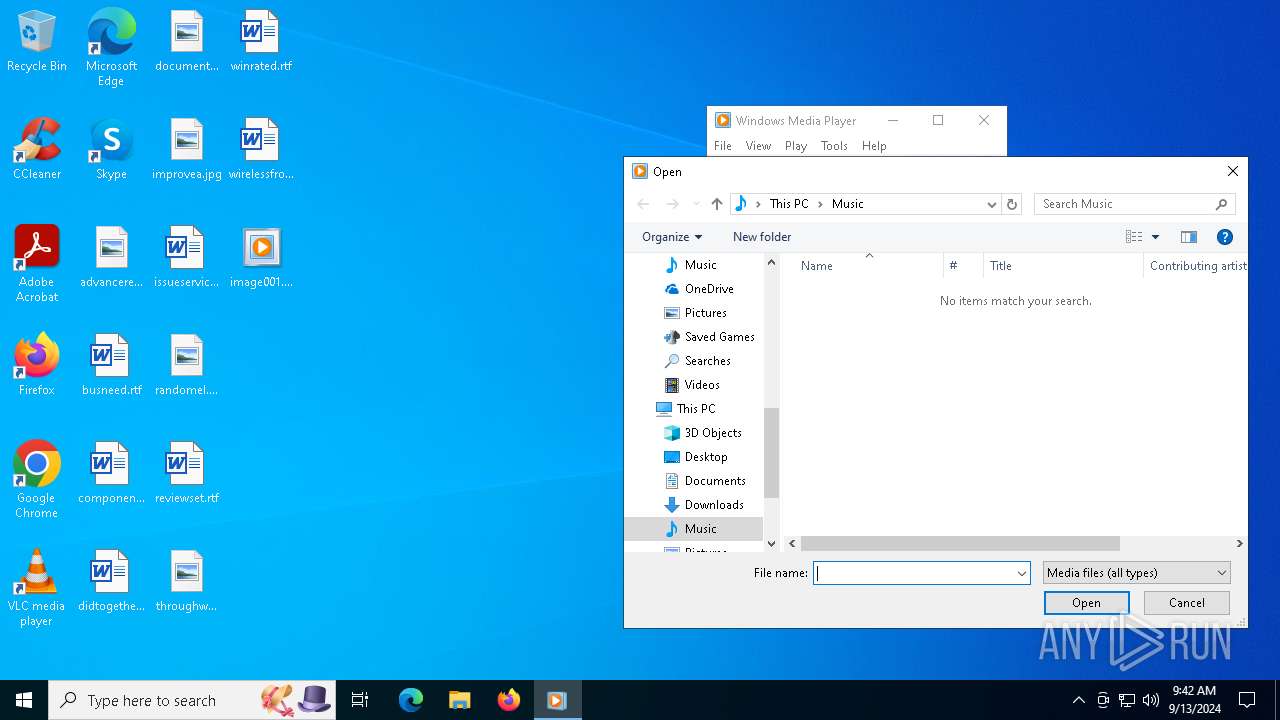
Task: Open File Explorer from the taskbar
Action: pyautogui.click(x=459, y=700)
